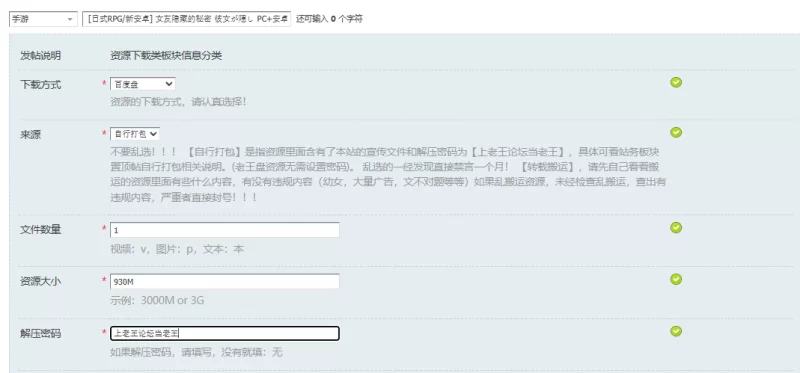Open the 手游 category dropdown
This screenshot has width=800, height=373.
click(x=43, y=19)
